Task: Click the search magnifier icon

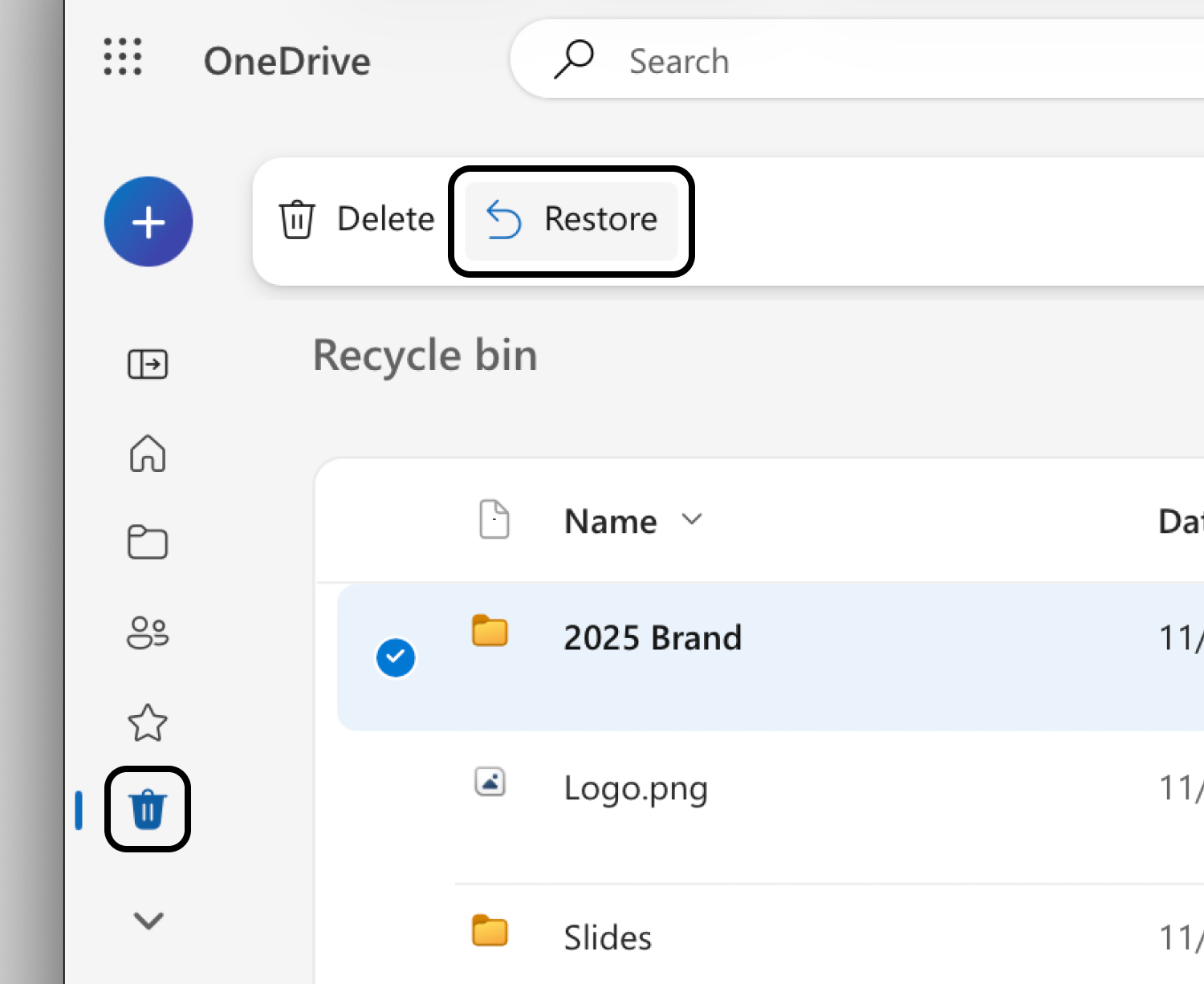Action: click(574, 60)
